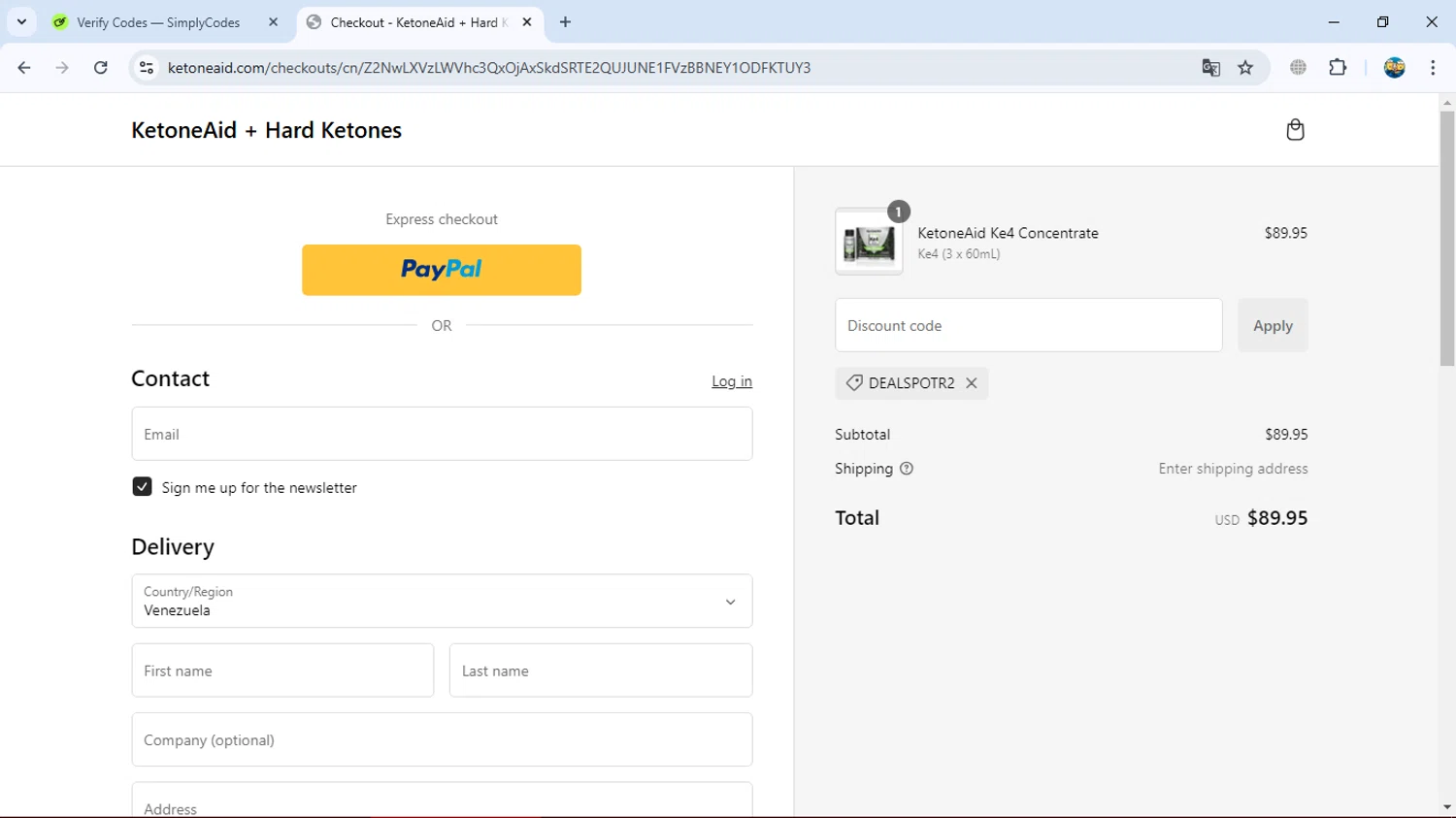Go forward with the forward arrow
The image size is (1456, 818).
click(62, 68)
